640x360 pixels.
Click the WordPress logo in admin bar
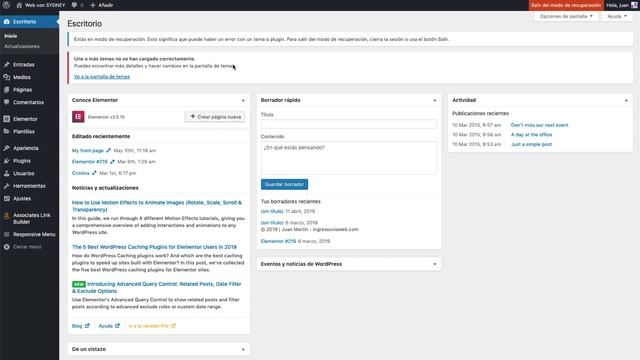pyautogui.click(x=6, y=5)
